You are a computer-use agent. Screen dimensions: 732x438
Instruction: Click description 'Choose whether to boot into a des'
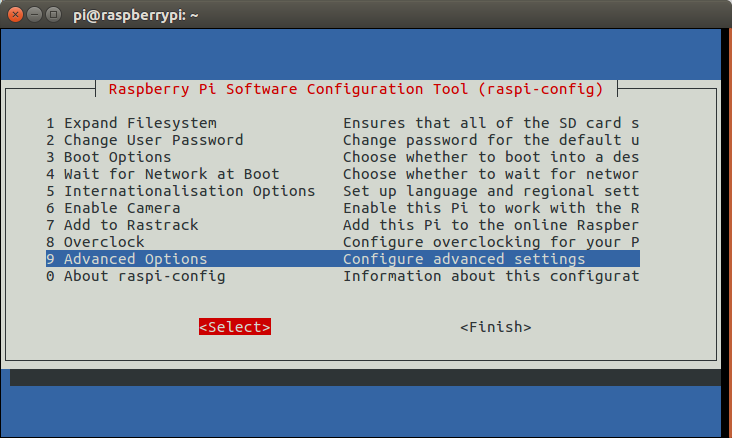(x=491, y=157)
